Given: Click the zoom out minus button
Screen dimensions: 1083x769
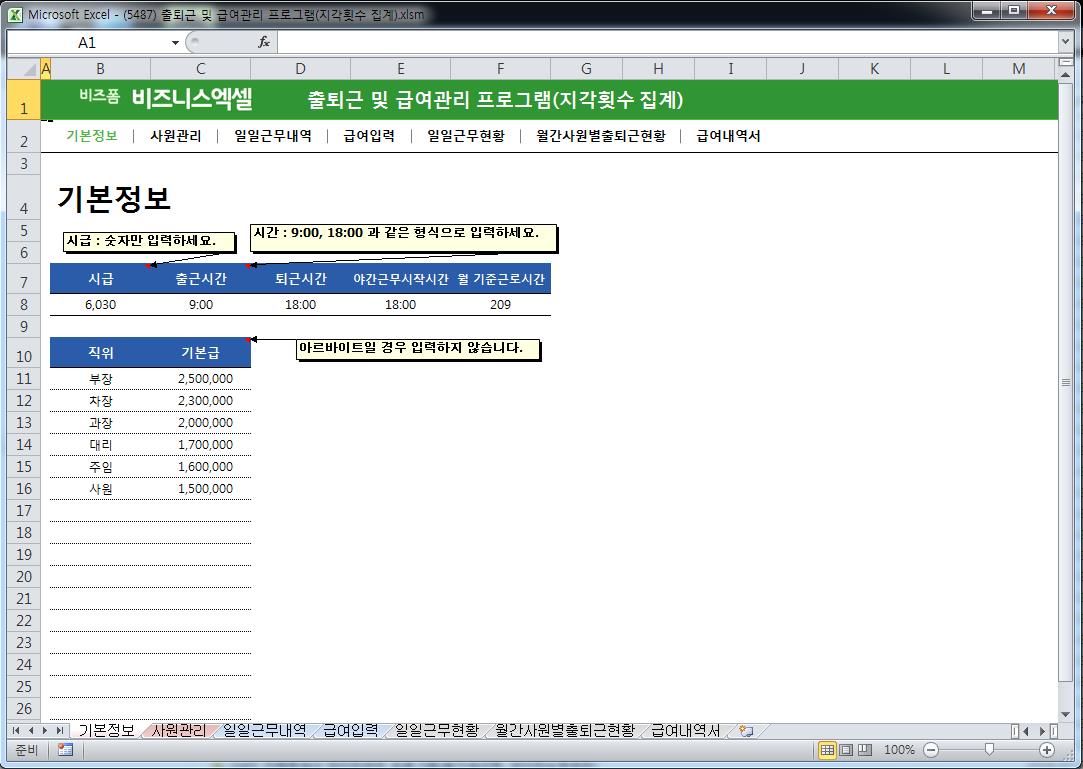Looking at the screenshot, I should [931, 750].
